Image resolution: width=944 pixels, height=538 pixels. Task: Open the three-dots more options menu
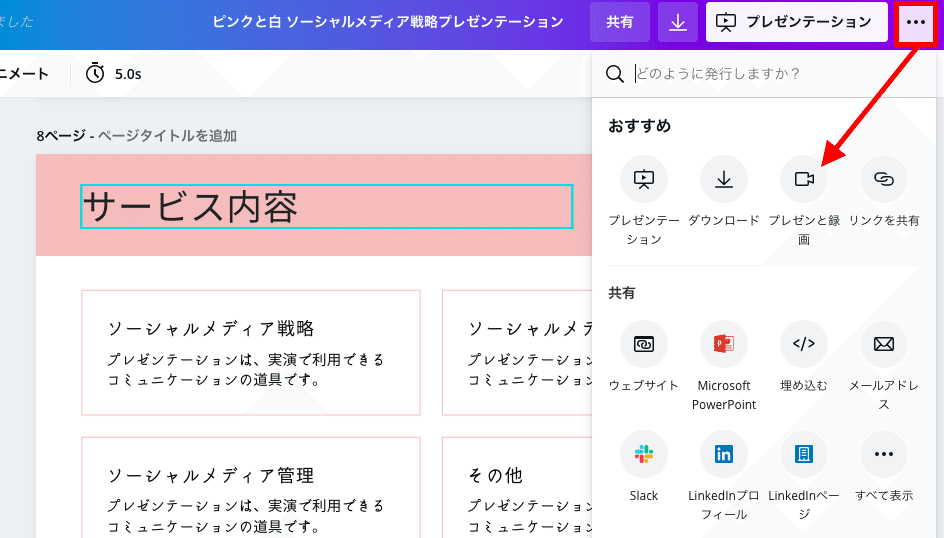click(916, 22)
